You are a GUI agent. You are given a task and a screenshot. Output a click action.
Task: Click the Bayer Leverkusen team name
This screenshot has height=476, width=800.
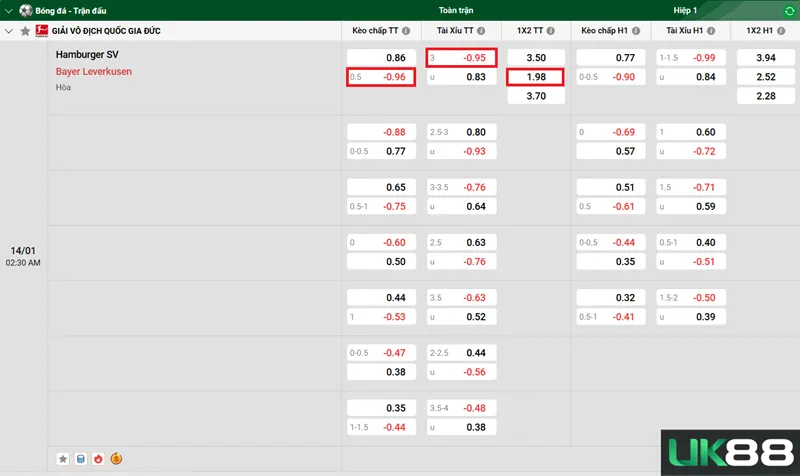coord(93,71)
